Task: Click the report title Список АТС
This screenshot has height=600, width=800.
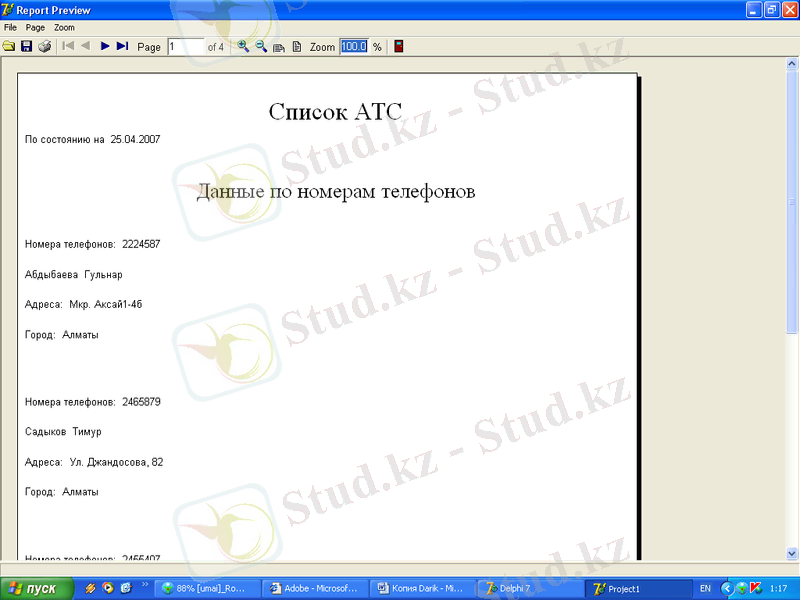Action: pyautogui.click(x=335, y=112)
